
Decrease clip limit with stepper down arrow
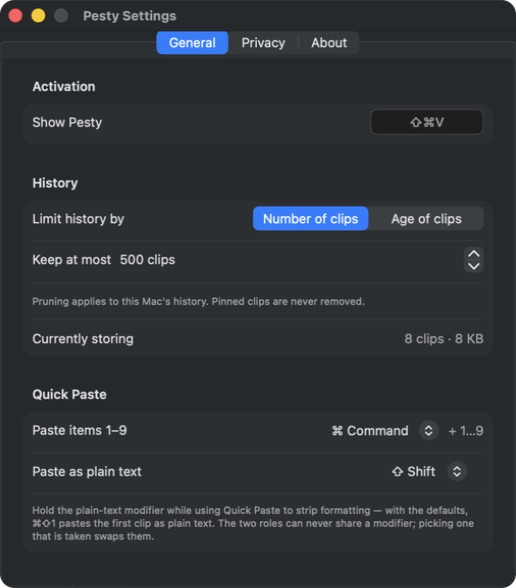(474, 266)
